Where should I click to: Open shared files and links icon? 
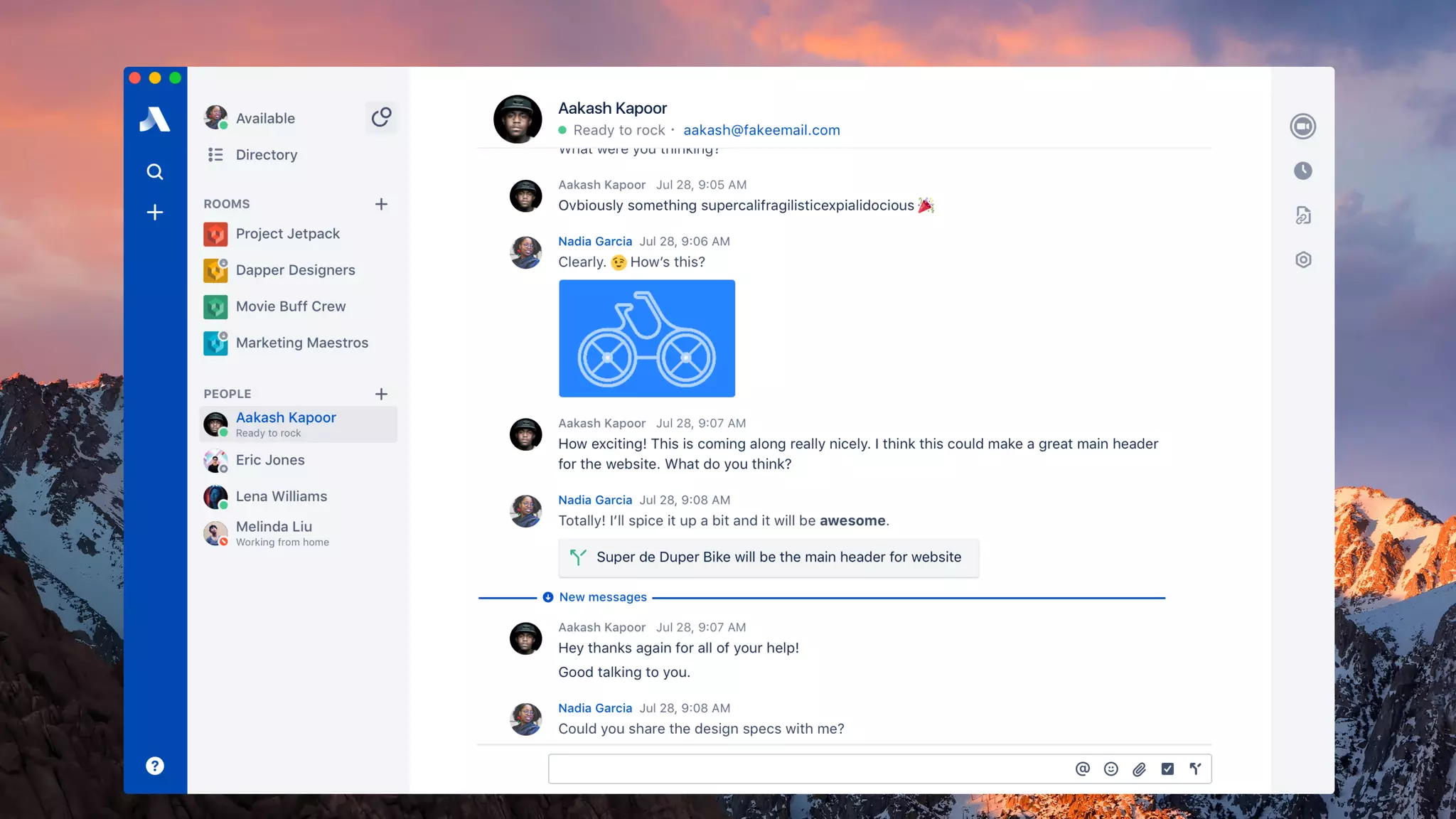(1302, 215)
